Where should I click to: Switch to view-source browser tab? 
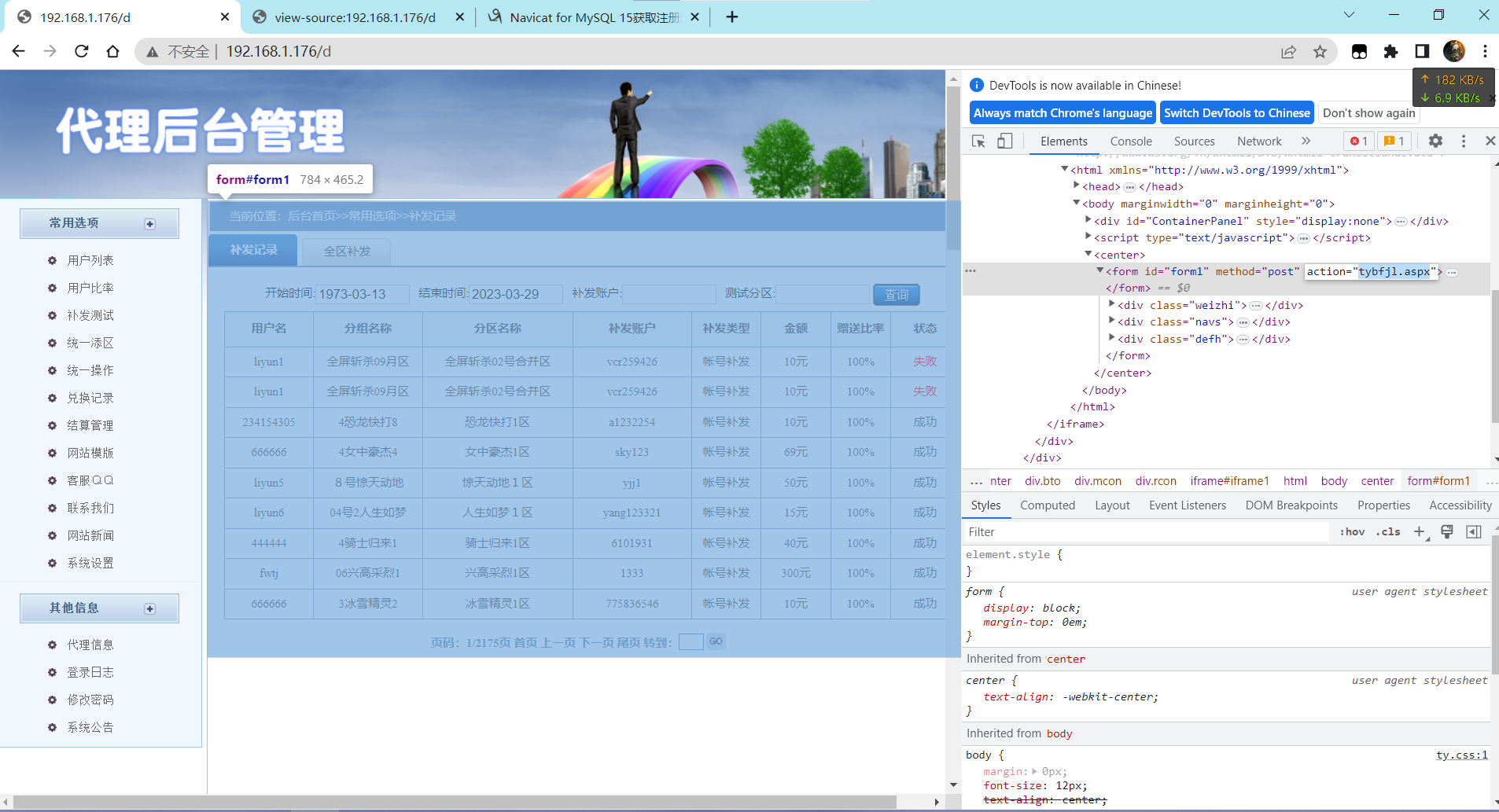(x=355, y=17)
